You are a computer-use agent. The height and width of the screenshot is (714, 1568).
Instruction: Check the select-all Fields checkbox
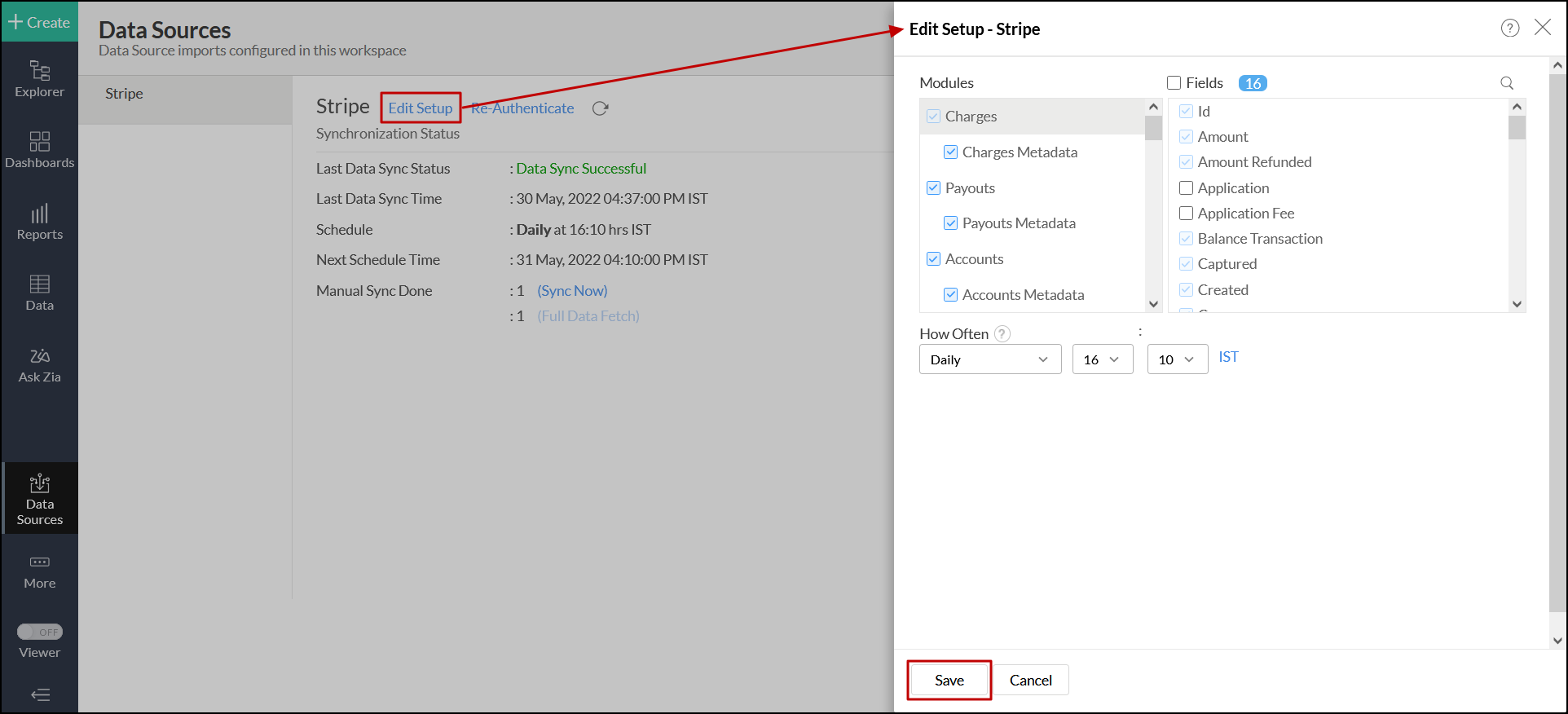pos(1174,83)
